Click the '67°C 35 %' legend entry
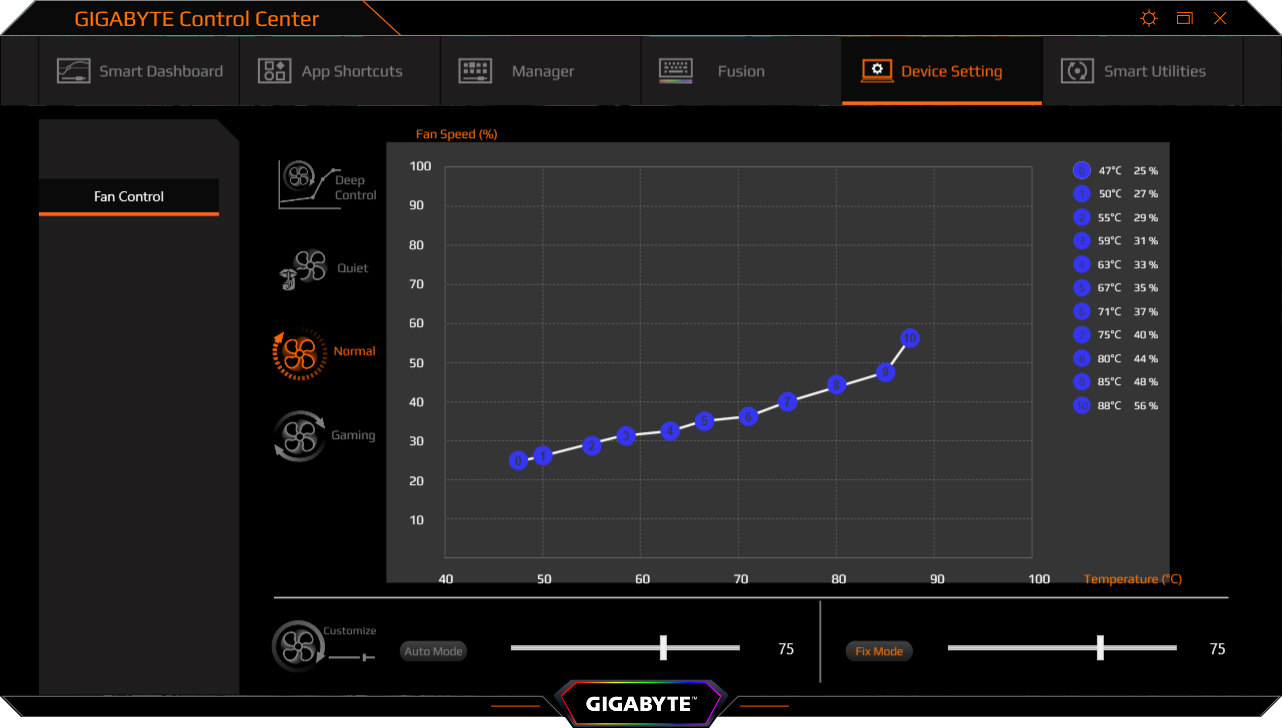Viewport: 1282px width, 728px height. (1116, 288)
